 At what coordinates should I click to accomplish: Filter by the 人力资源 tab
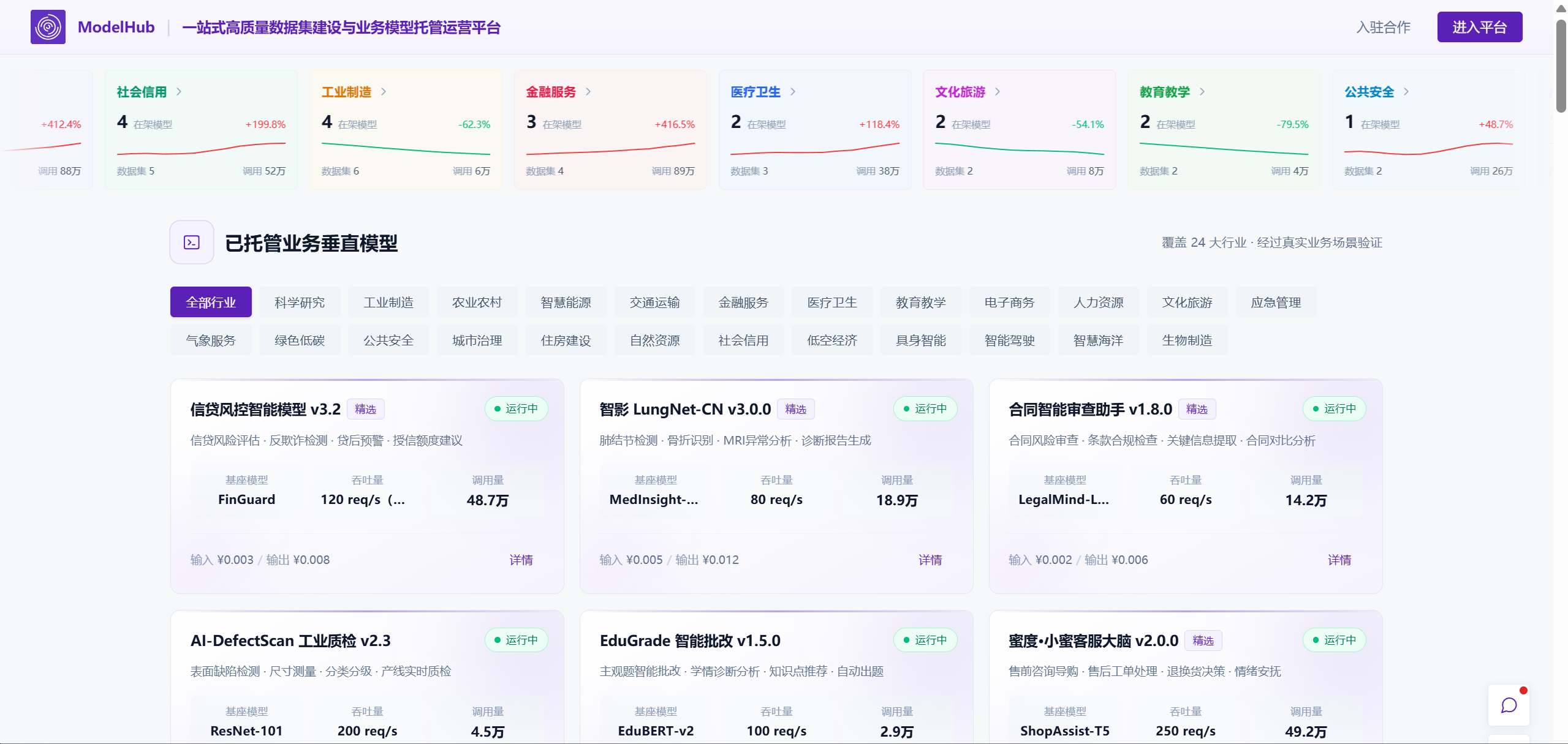1099,302
